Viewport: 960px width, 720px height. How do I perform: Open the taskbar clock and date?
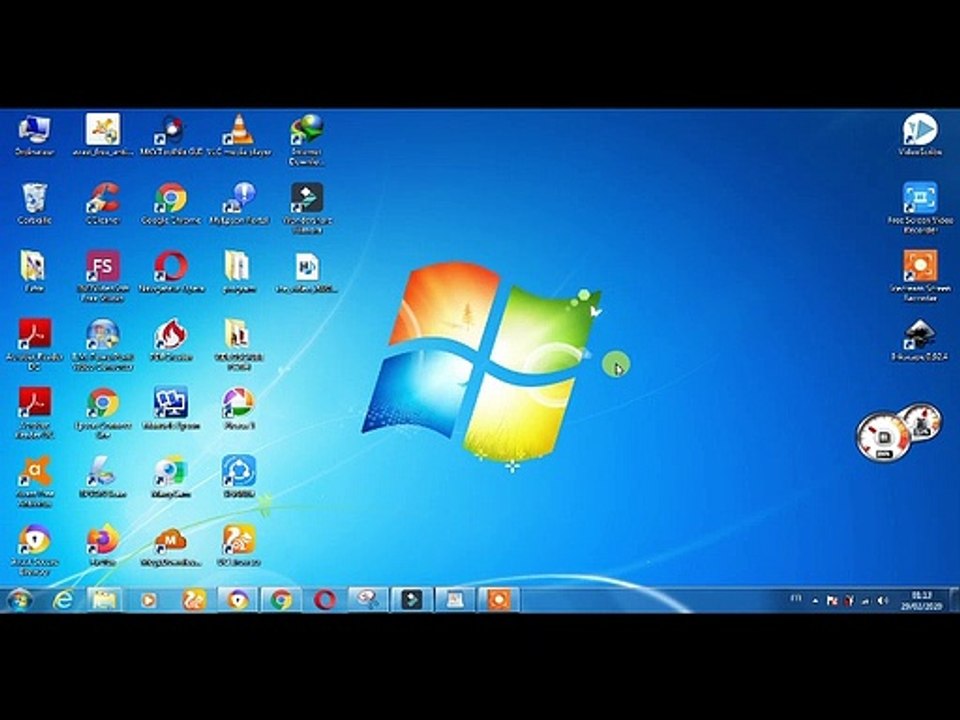coord(921,601)
